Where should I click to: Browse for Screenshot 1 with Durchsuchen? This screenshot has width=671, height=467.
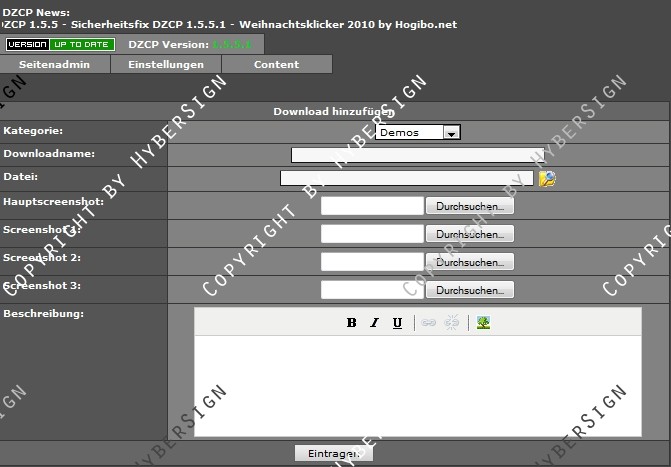point(470,234)
